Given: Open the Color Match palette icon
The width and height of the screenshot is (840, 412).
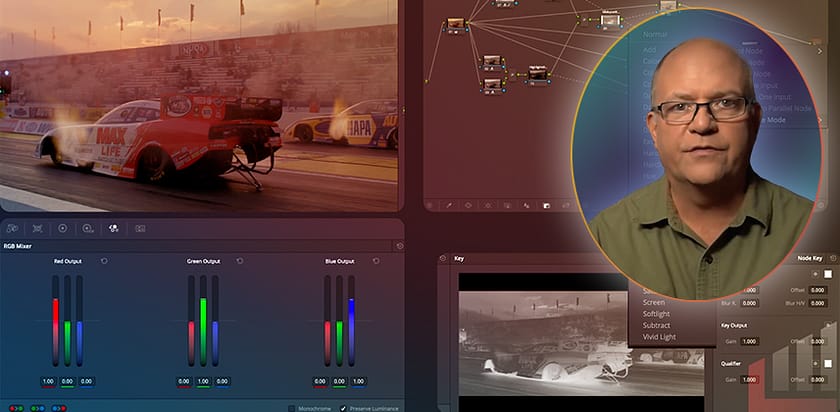Looking at the screenshot, I should (x=38, y=228).
